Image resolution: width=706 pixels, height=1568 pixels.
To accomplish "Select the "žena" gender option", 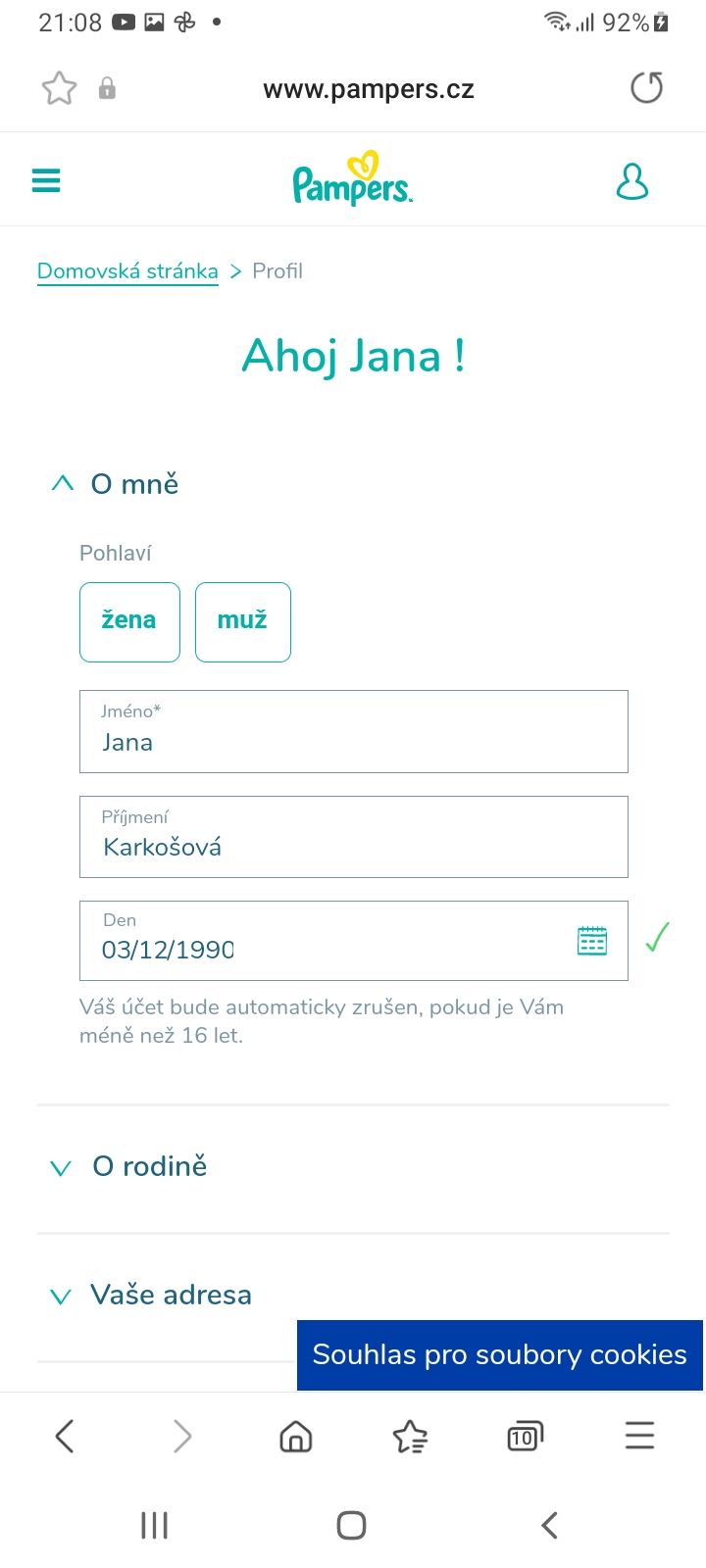I will click(x=129, y=622).
